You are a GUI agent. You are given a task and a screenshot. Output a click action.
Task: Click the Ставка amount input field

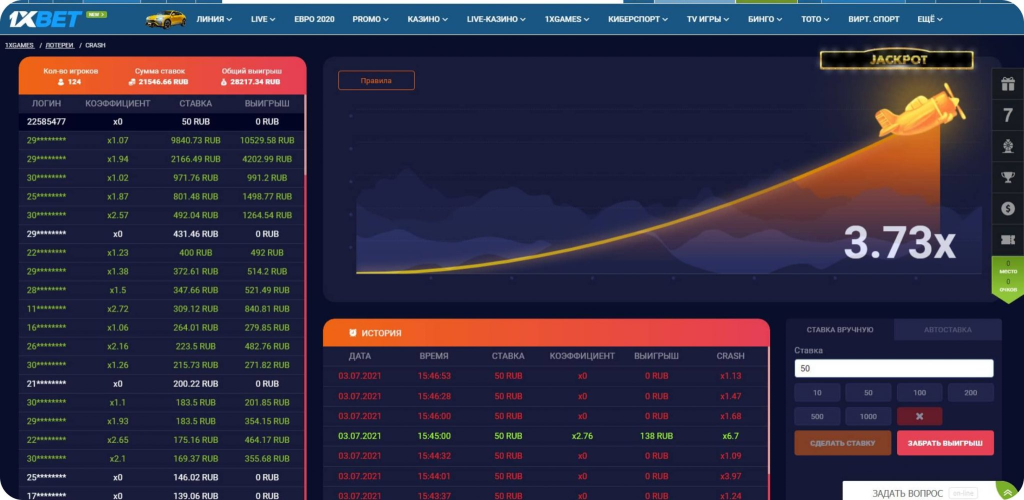pos(893,369)
